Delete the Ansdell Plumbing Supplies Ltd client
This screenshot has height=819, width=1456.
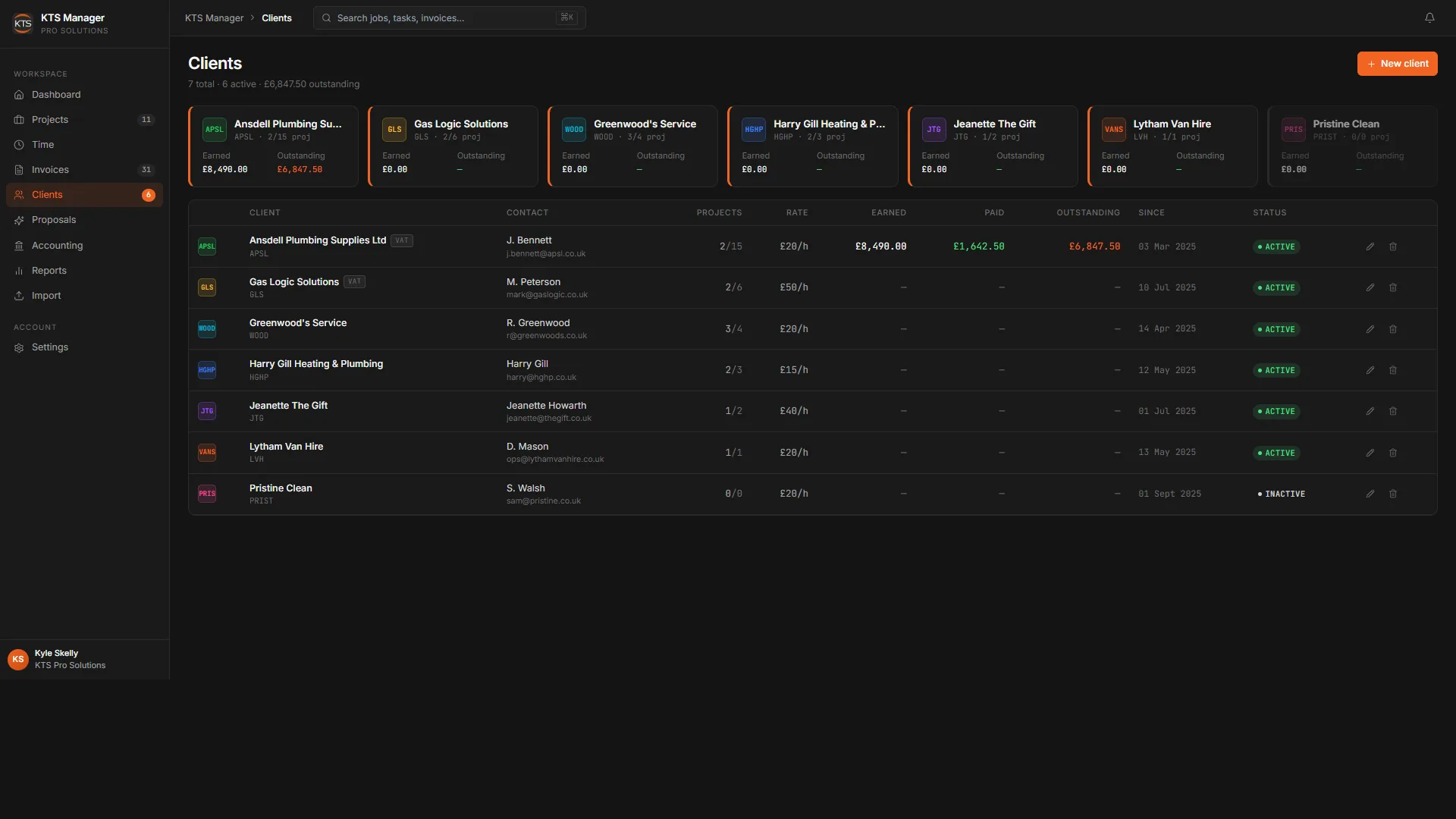[x=1393, y=246]
